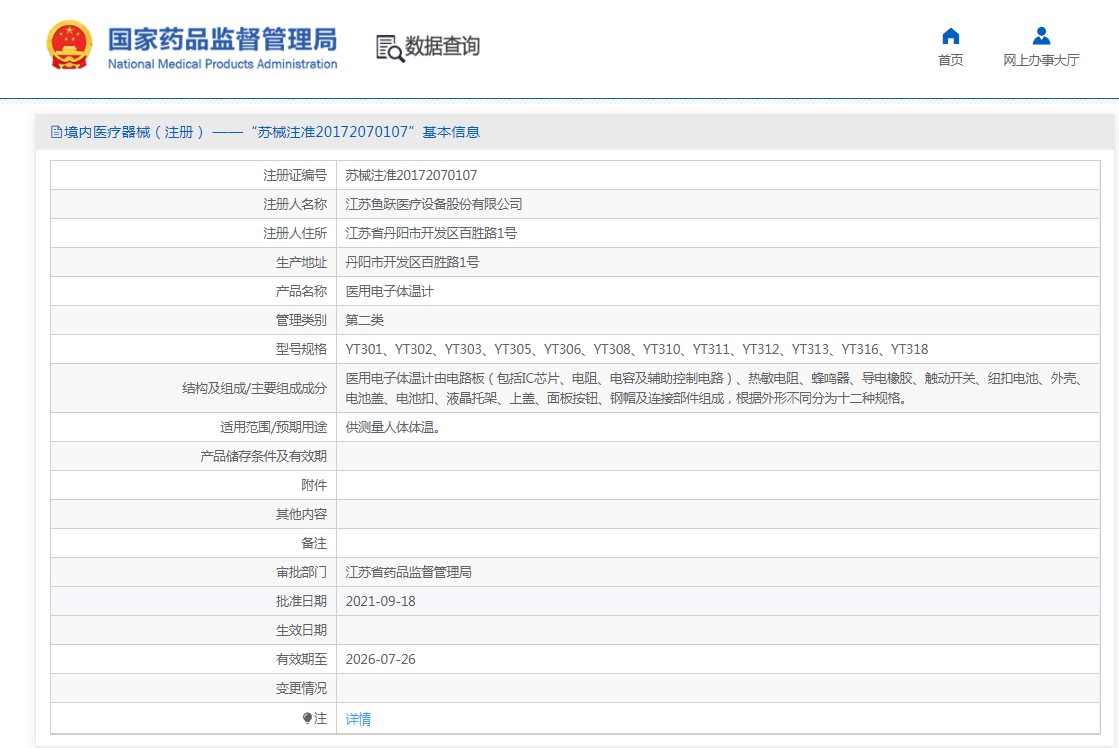1119x748 pixels.
Task: Click product name 医用电子体温计
Action: point(390,291)
